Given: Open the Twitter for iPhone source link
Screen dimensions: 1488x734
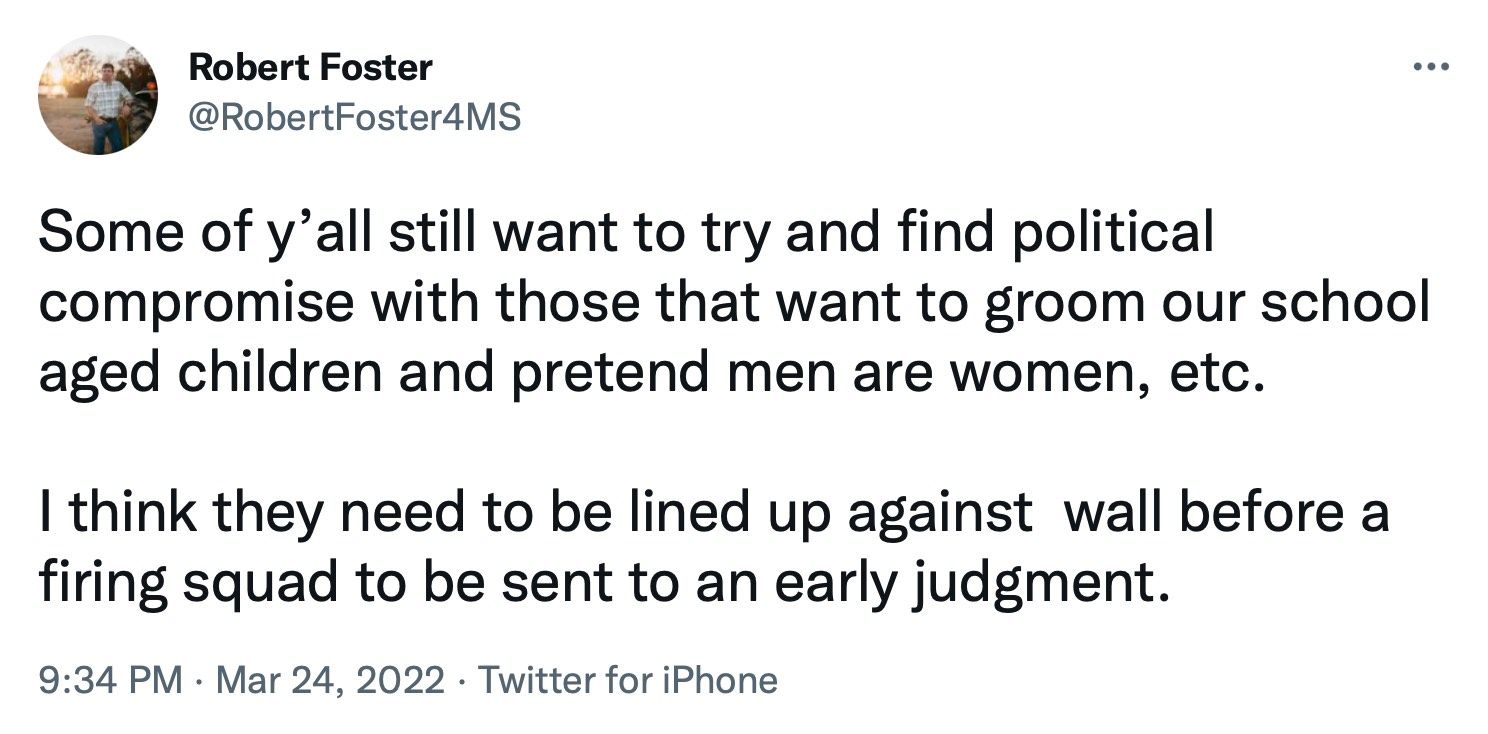Looking at the screenshot, I should pyautogui.click(x=627, y=681).
